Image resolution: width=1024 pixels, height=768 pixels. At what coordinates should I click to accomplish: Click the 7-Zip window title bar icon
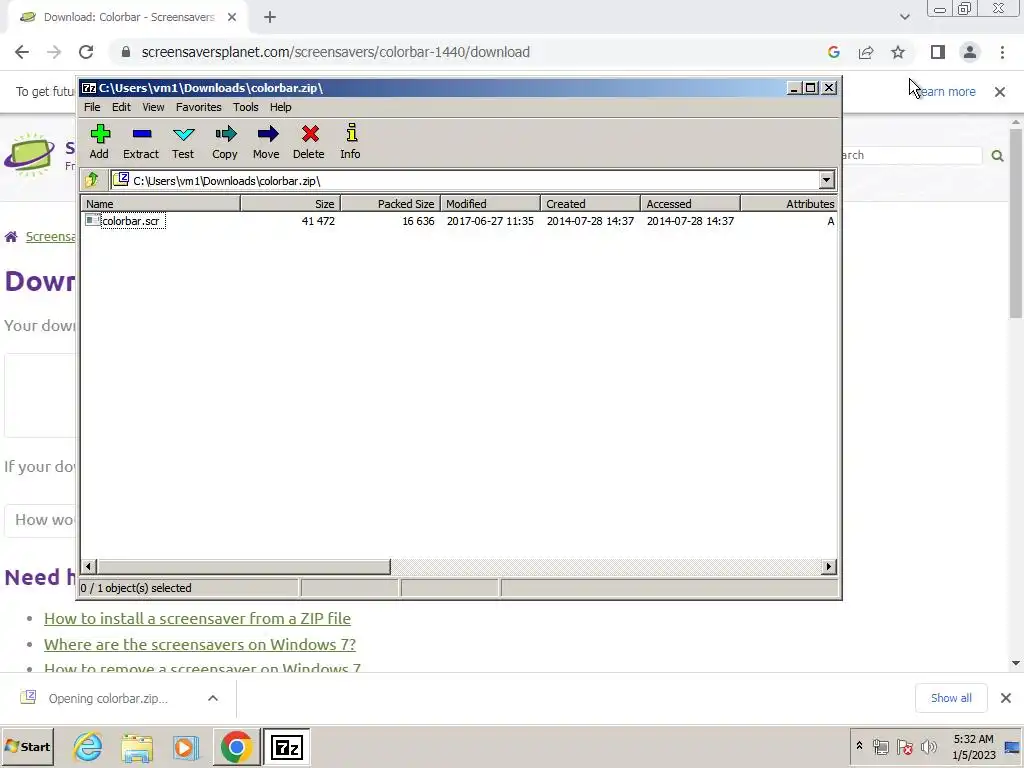(89, 88)
